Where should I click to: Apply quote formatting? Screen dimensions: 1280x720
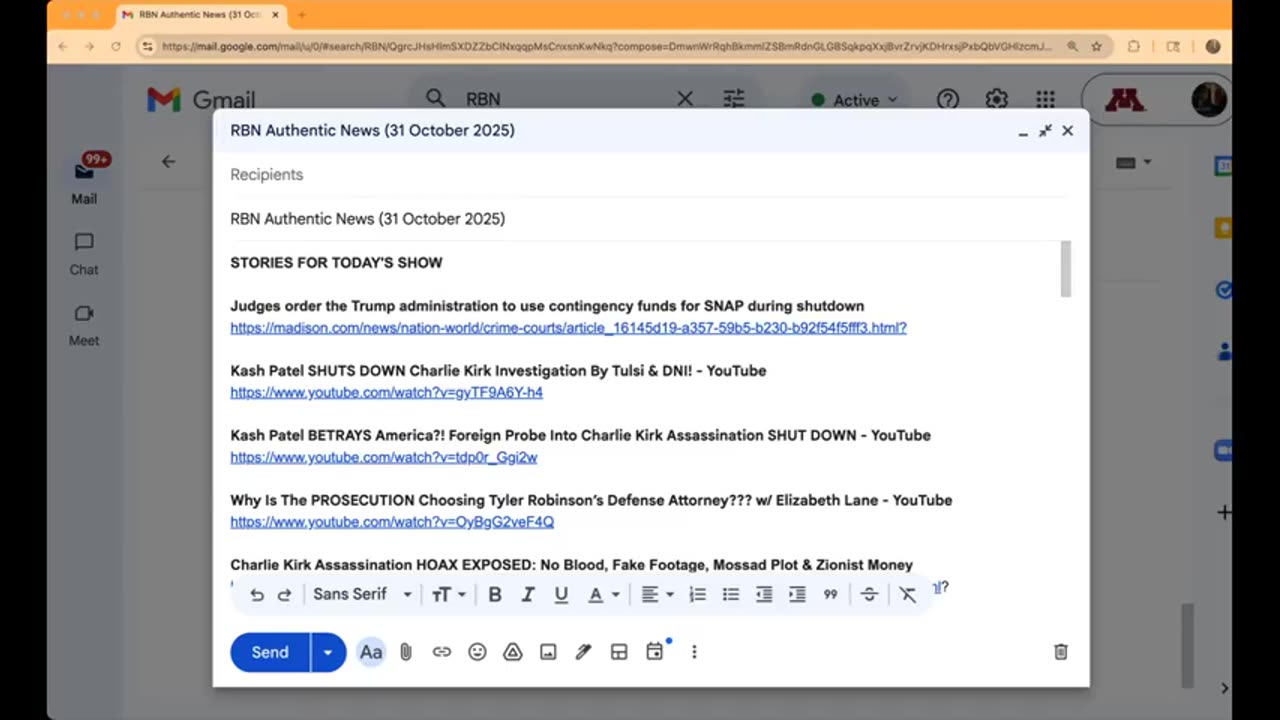tap(830, 595)
